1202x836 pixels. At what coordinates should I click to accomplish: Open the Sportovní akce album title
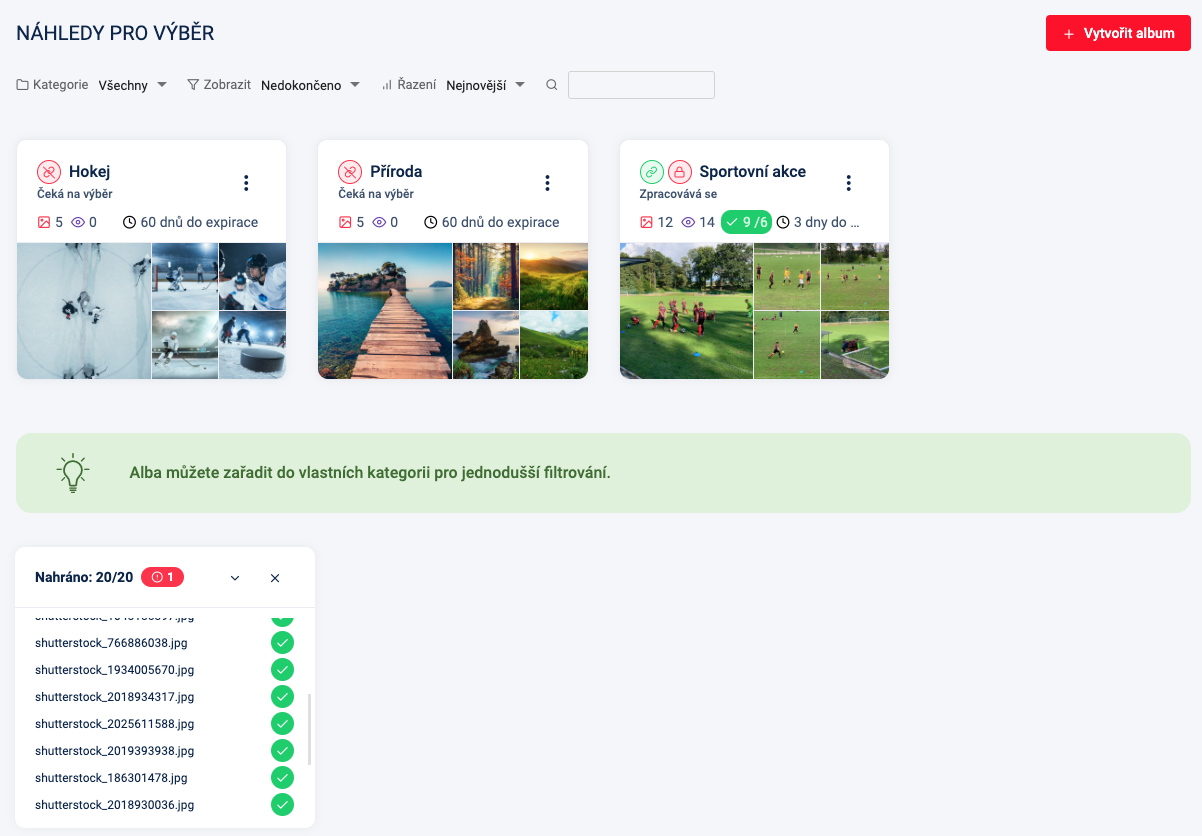coord(753,171)
